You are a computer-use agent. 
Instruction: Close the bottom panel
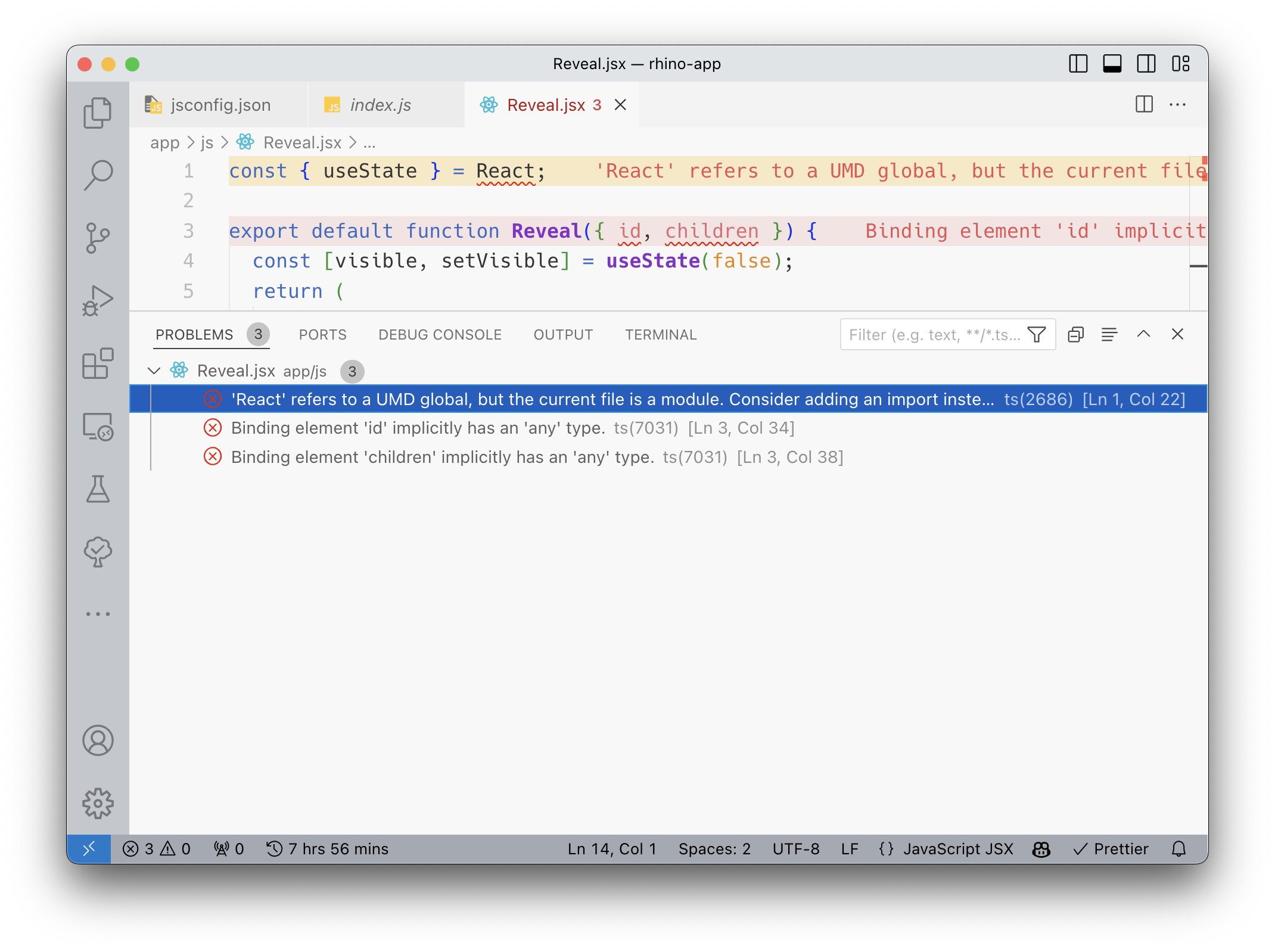click(1177, 334)
